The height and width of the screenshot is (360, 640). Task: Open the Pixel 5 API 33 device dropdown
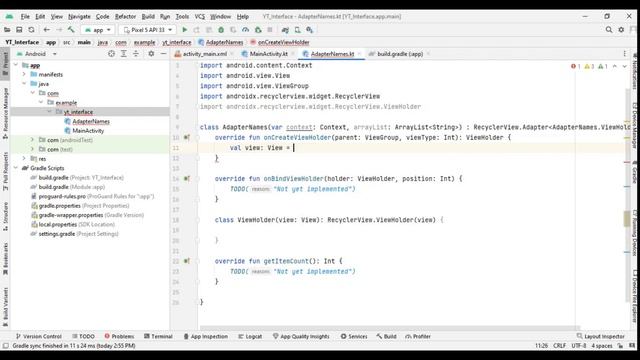tap(148, 30)
